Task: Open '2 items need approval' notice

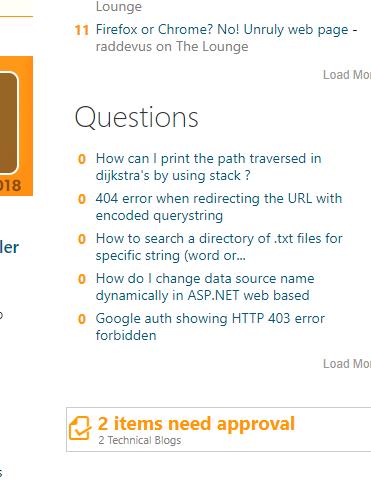Action: click(x=196, y=424)
